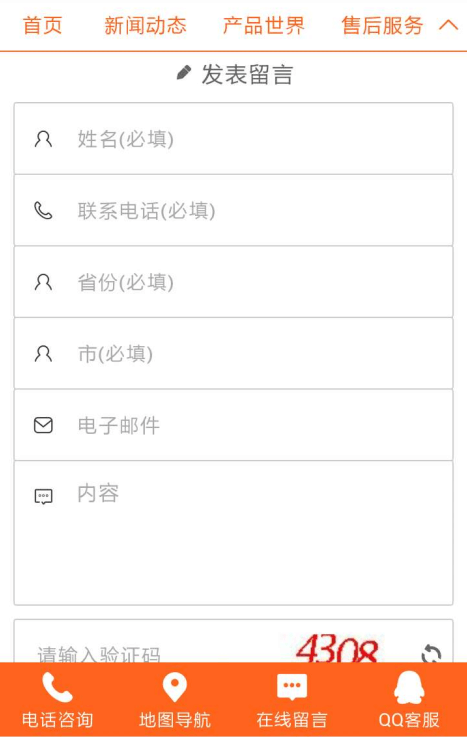Click the message icon beside 内容
Image resolution: width=467 pixels, height=737 pixels.
point(43,496)
